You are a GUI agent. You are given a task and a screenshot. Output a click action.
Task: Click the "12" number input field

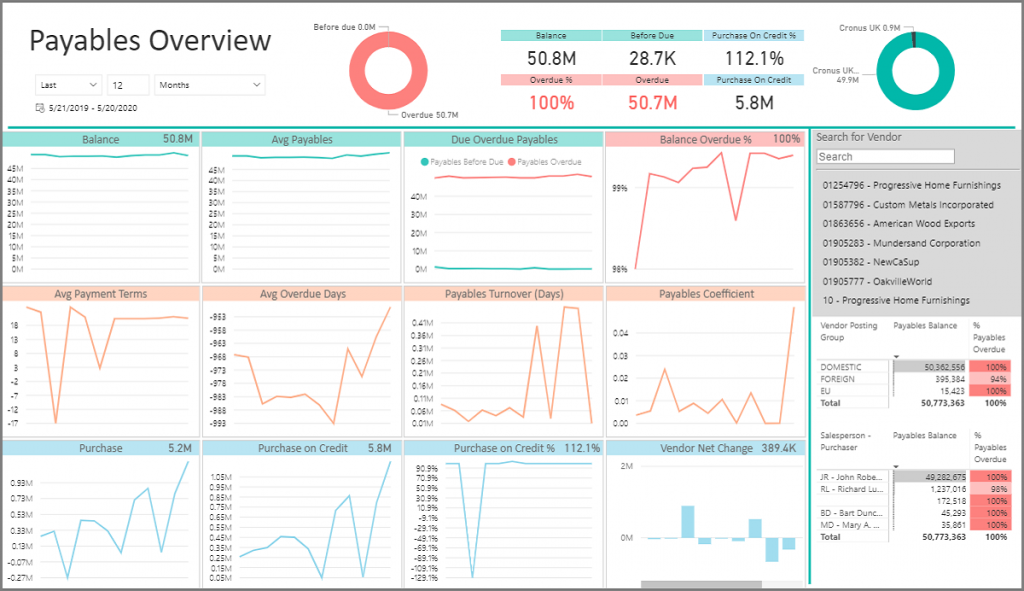point(127,84)
